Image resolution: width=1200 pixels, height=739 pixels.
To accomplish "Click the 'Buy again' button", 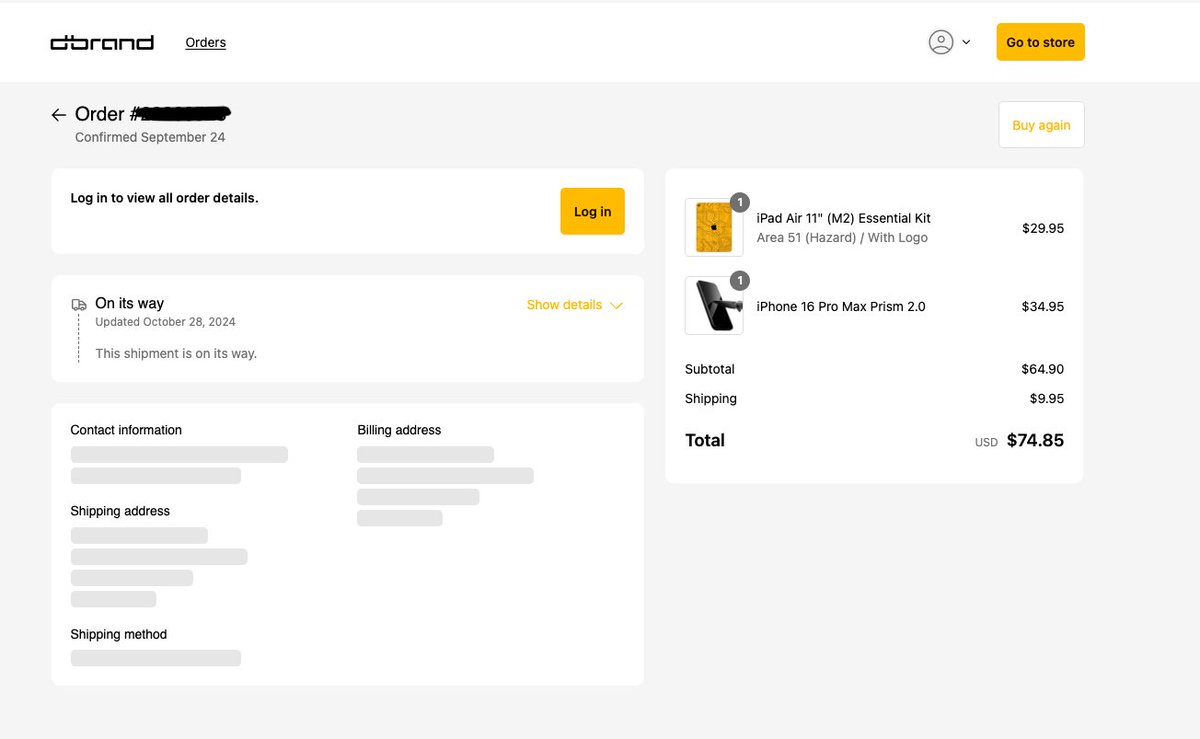I will pos(1041,124).
